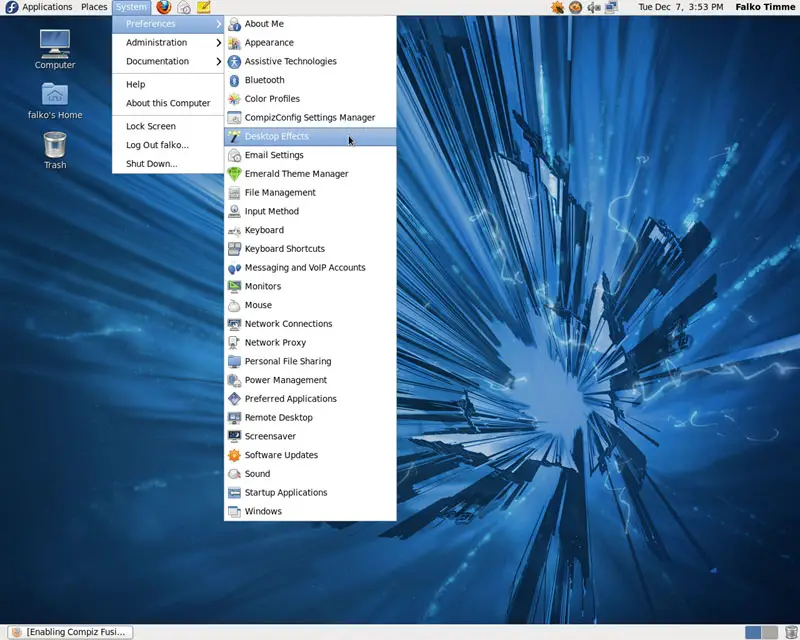This screenshot has width=800, height=640.
Task: Select Personal File Sharing
Action: point(310,361)
